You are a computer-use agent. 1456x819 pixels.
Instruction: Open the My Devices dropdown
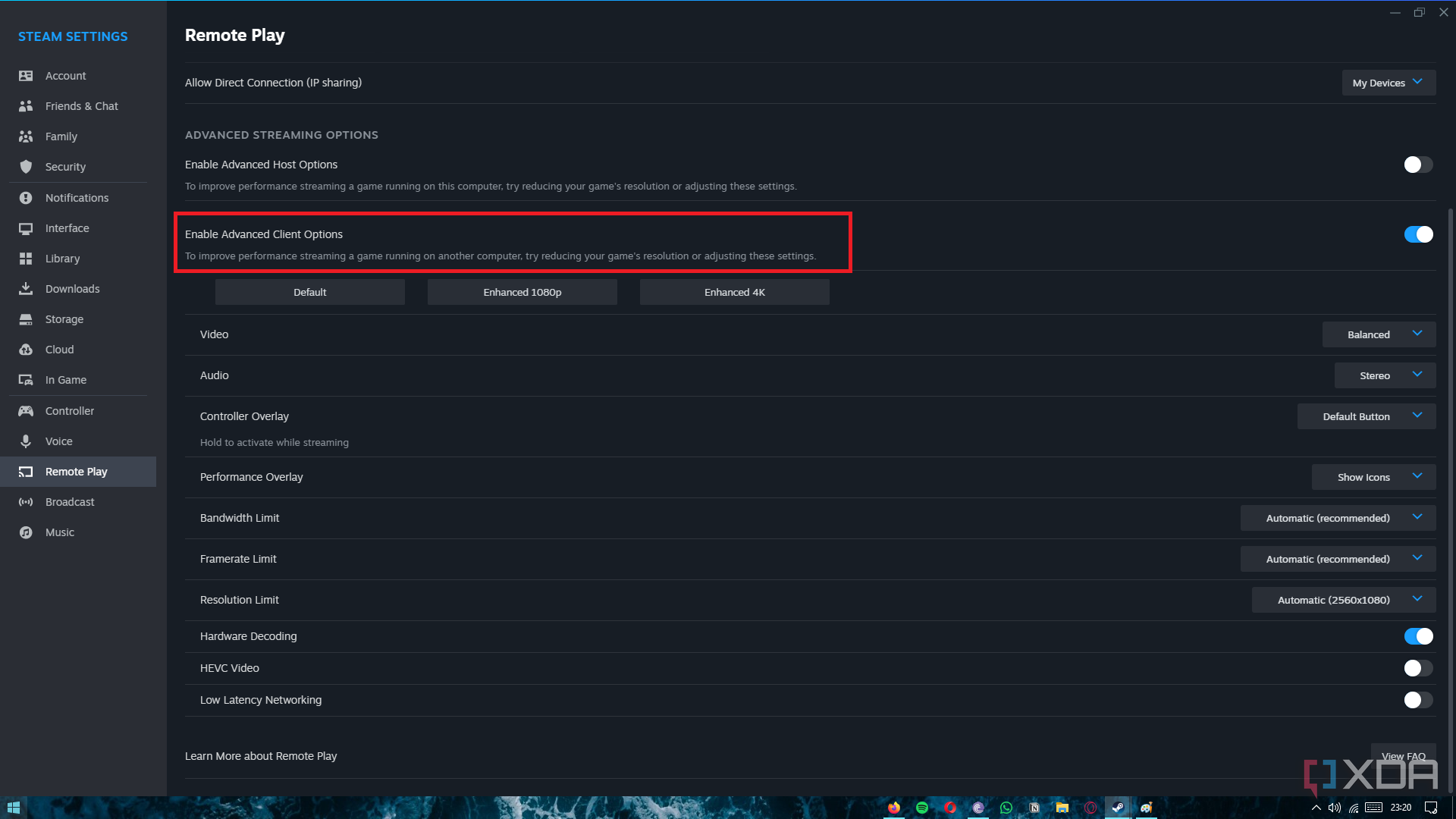pyautogui.click(x=1389, y=83)
